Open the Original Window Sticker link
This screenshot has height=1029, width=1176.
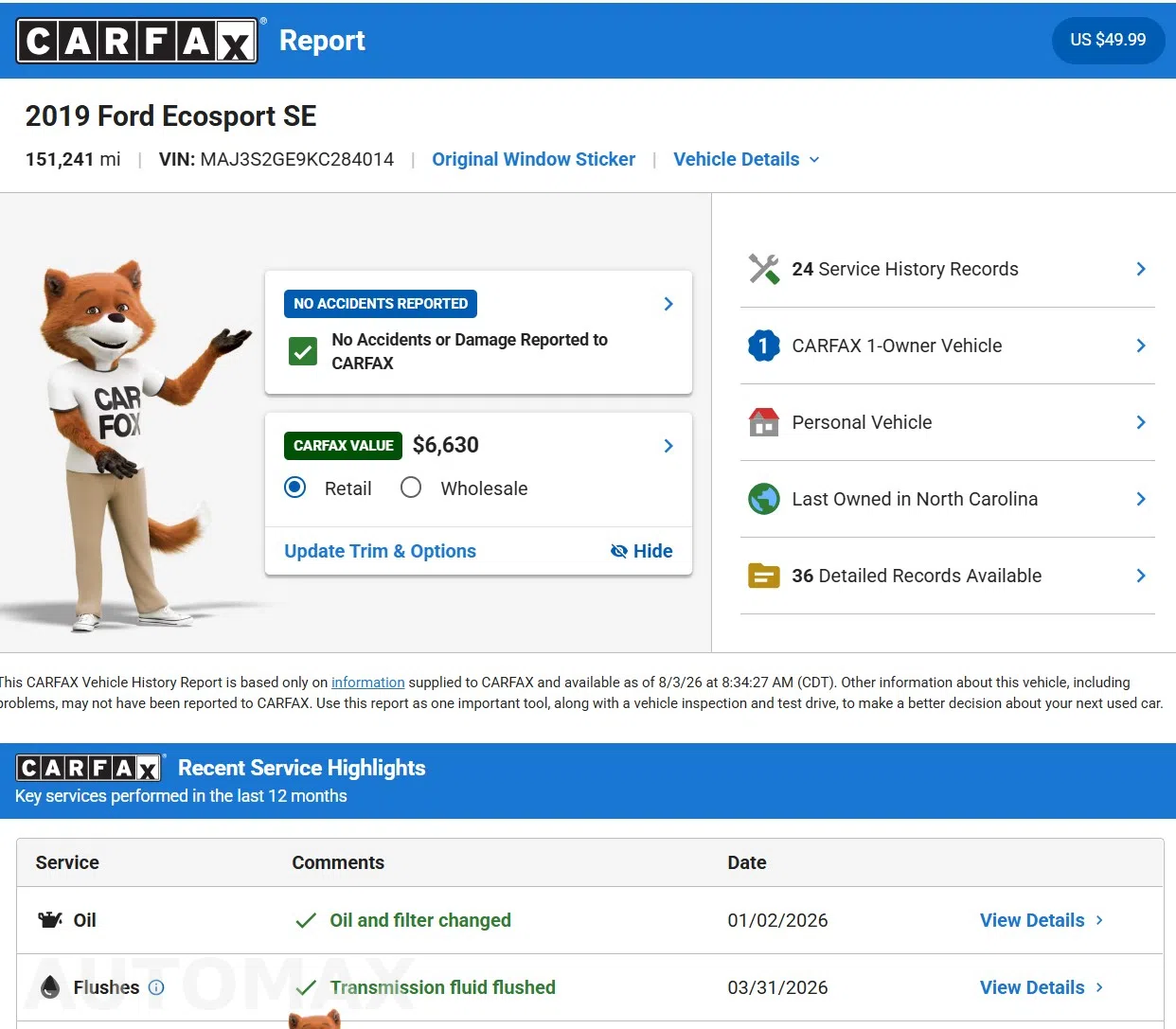point(533,159)
